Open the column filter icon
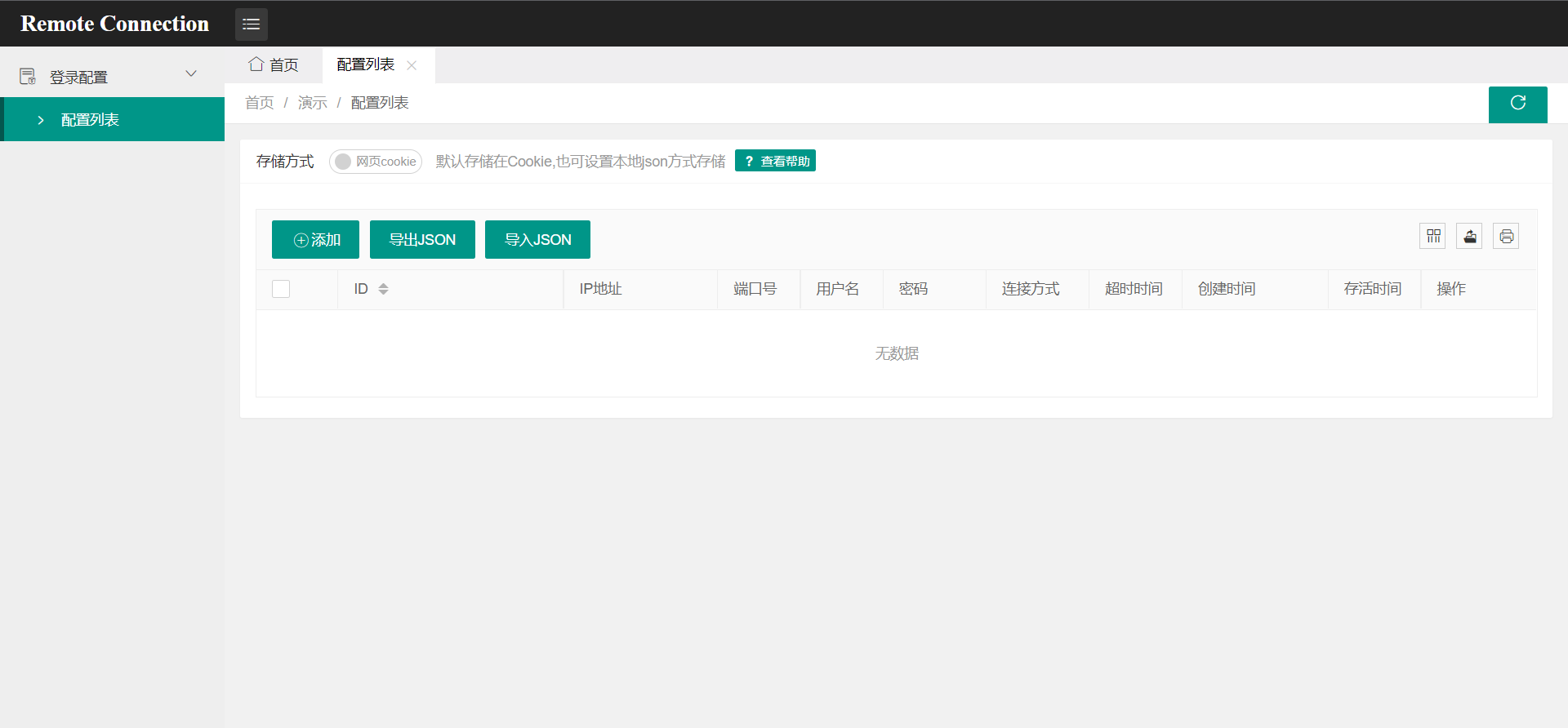The height and width of the screenshot is (728, 1568). pos(1432,237)
